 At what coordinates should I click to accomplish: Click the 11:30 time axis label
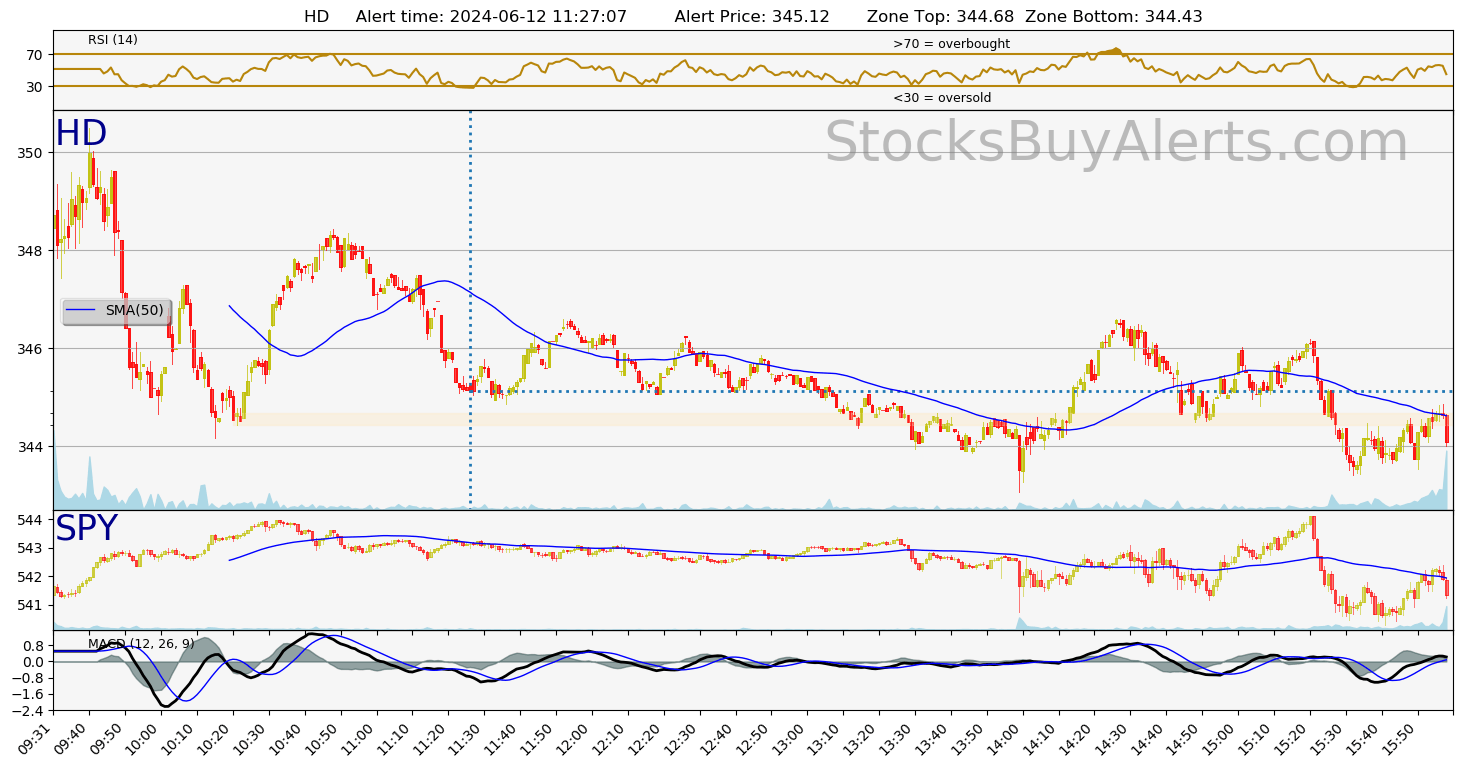click(x=466, y=738)
